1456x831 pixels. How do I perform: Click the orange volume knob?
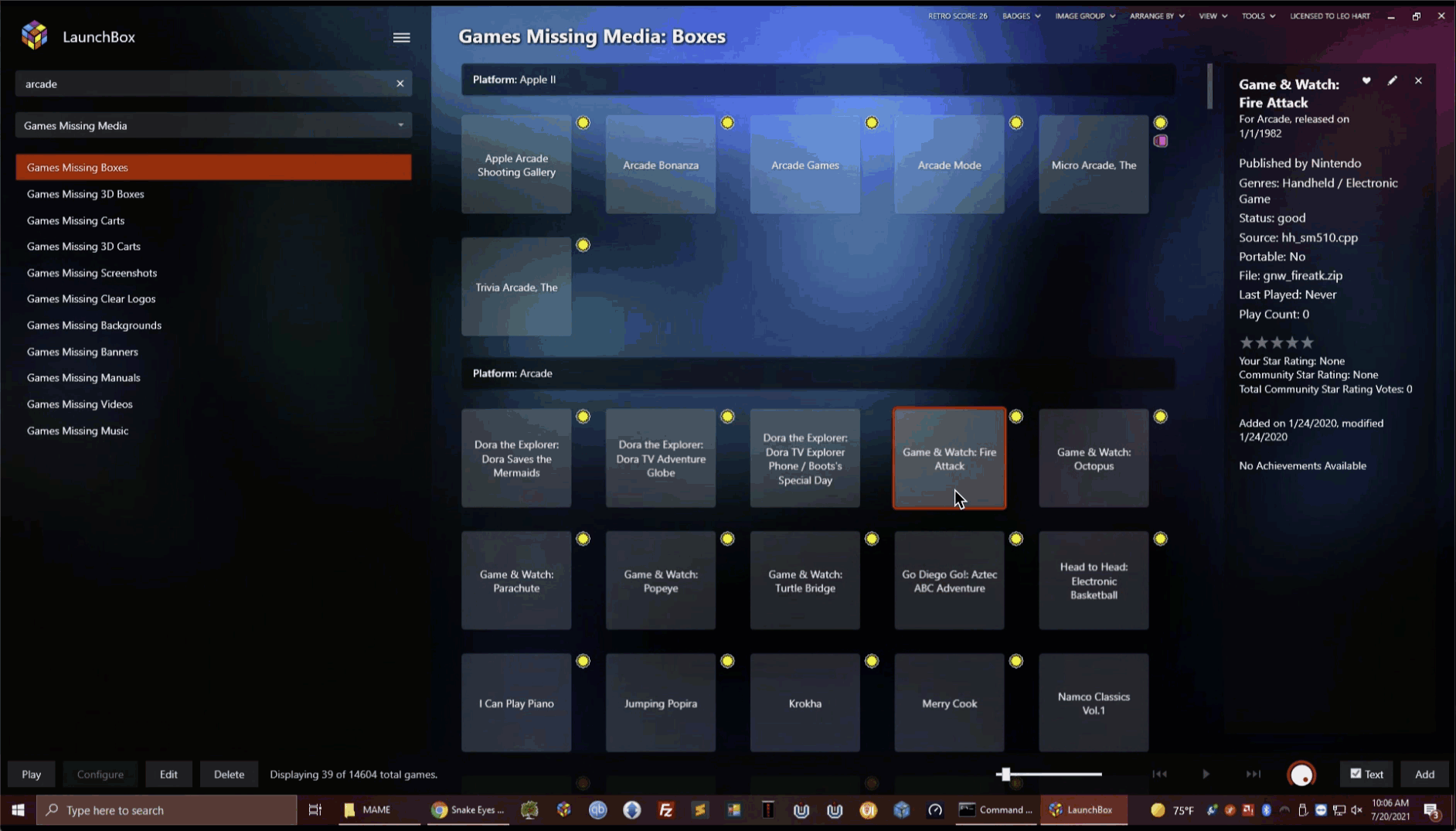(x=1301, y=774)
